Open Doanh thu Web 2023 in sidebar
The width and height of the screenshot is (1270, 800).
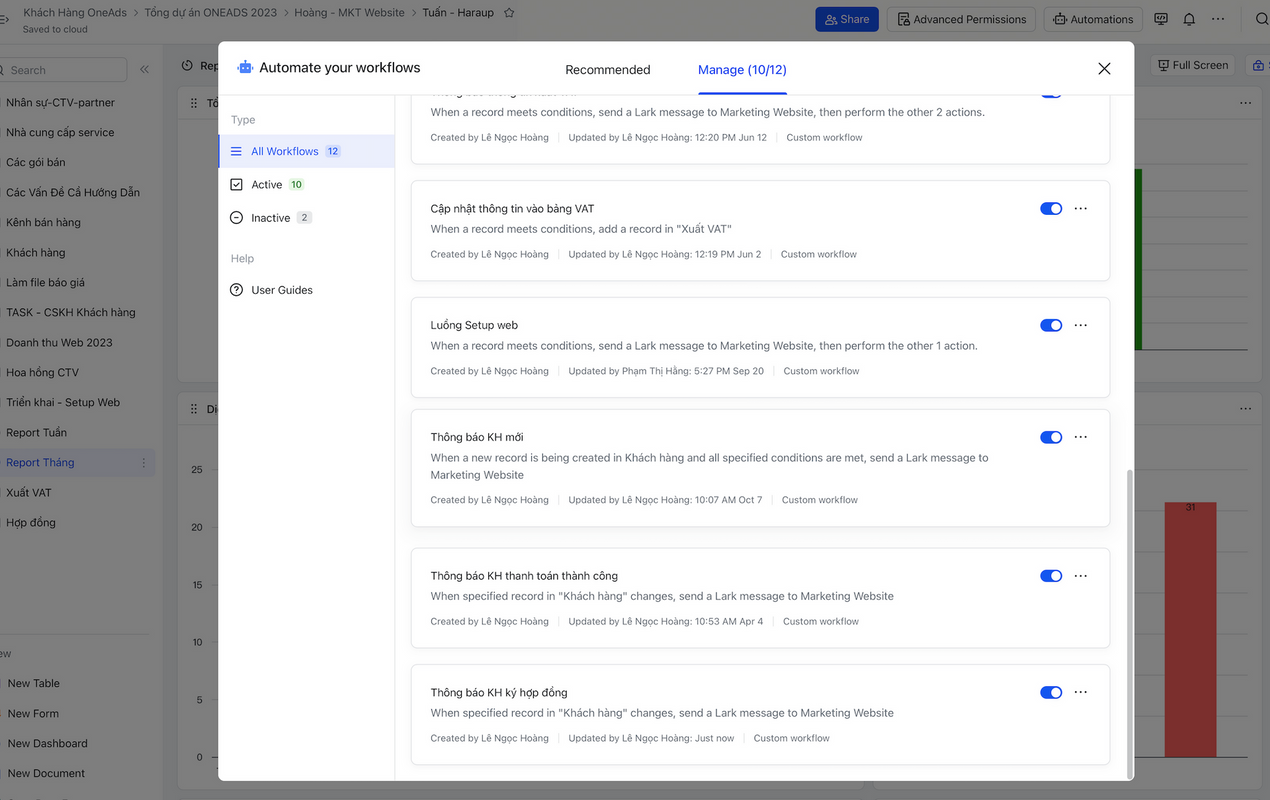point(59,342)
